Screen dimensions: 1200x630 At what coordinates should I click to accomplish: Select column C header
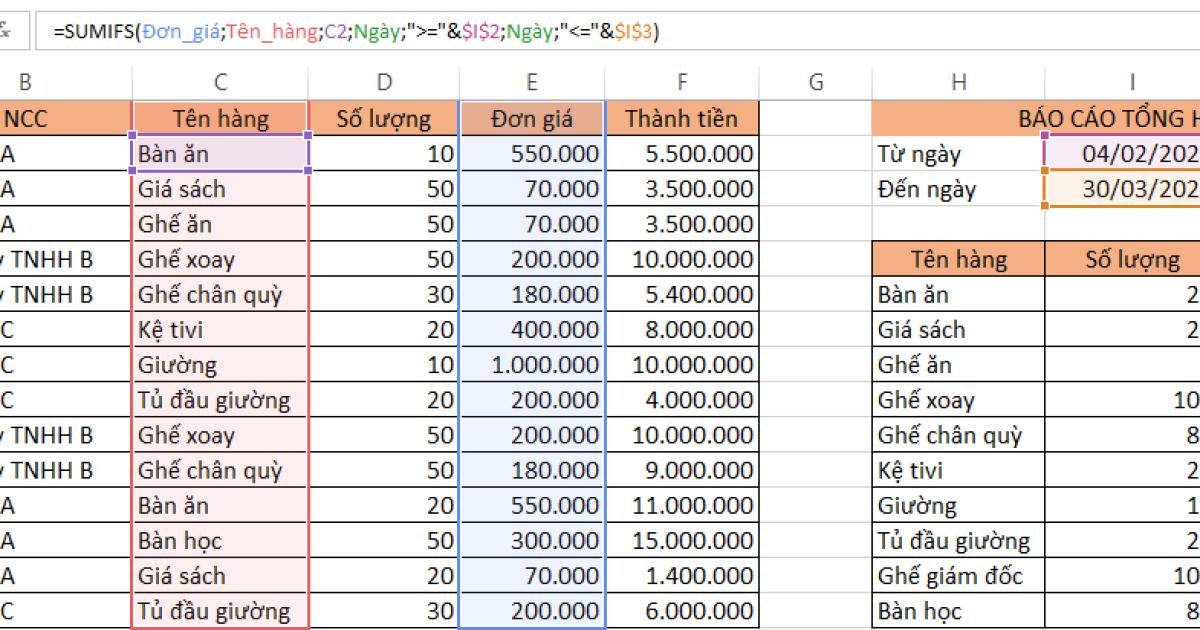[220, 82]
